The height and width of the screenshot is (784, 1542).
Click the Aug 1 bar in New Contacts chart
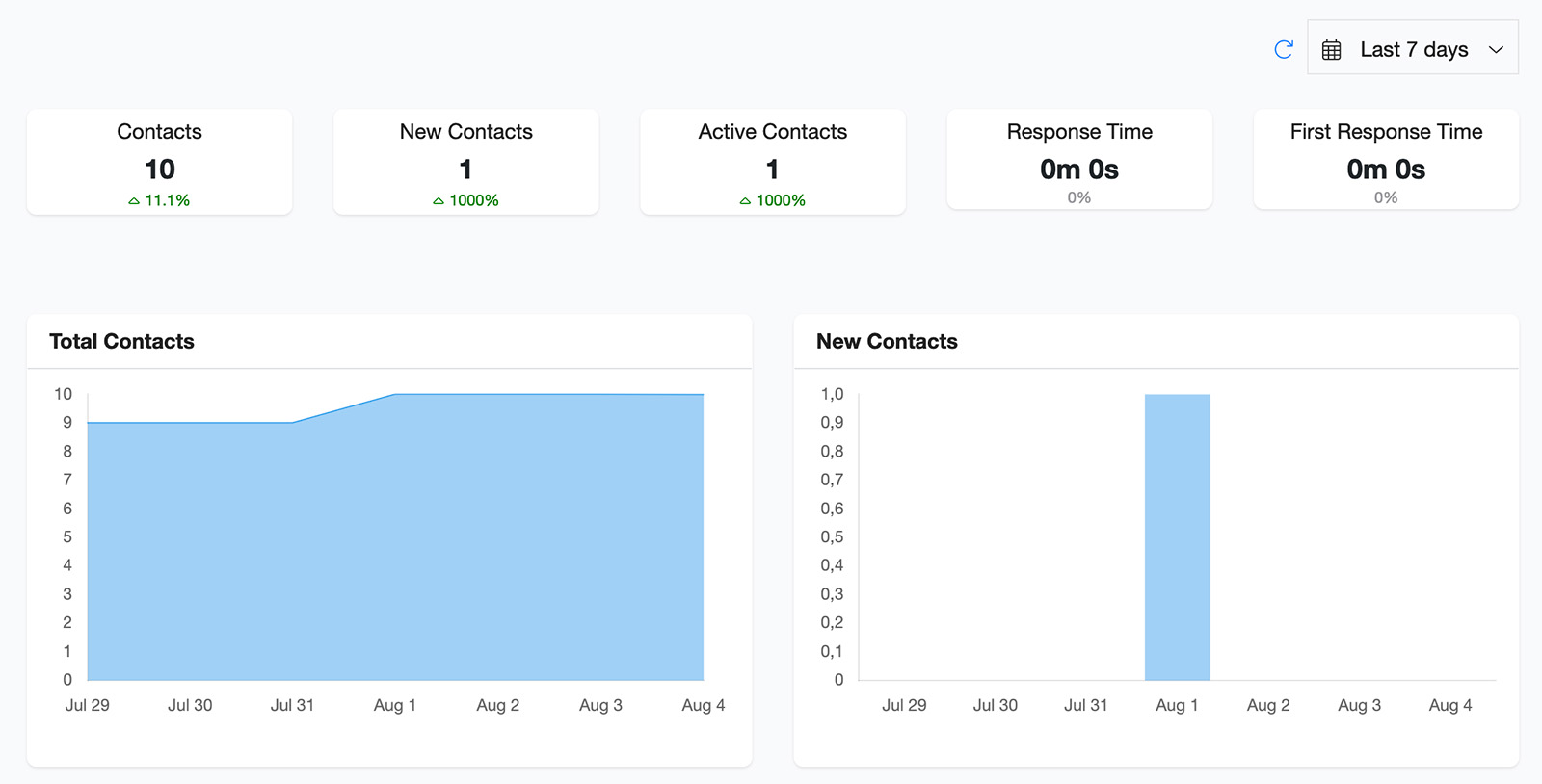(1177, 536)
